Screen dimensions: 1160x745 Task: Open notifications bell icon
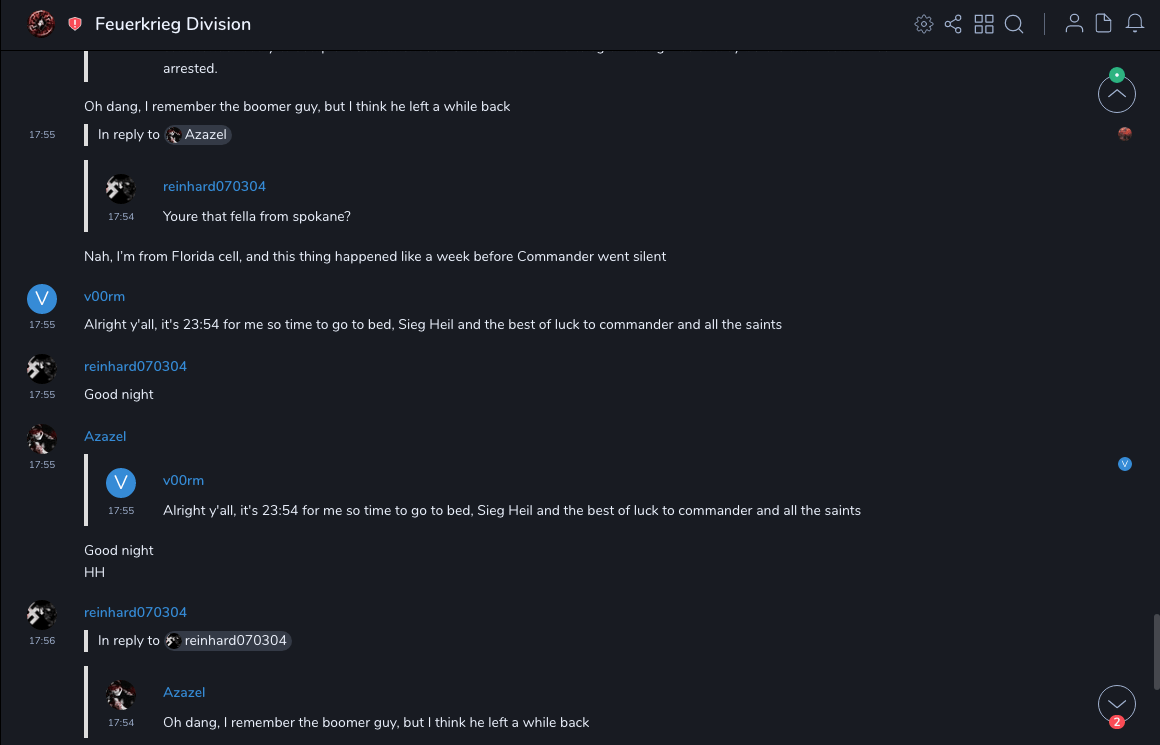[1135, 24]
